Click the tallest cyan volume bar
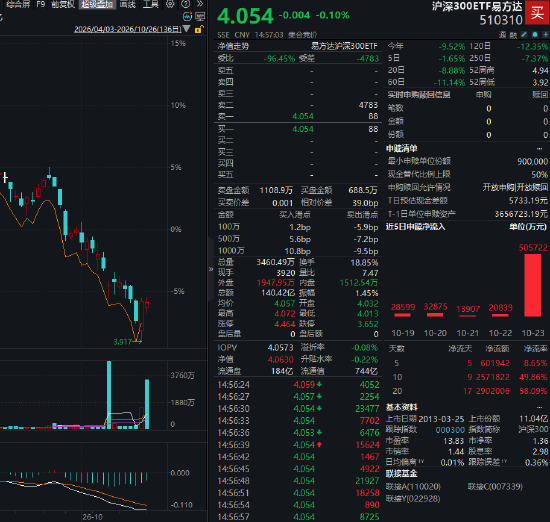 coord(109,395)
